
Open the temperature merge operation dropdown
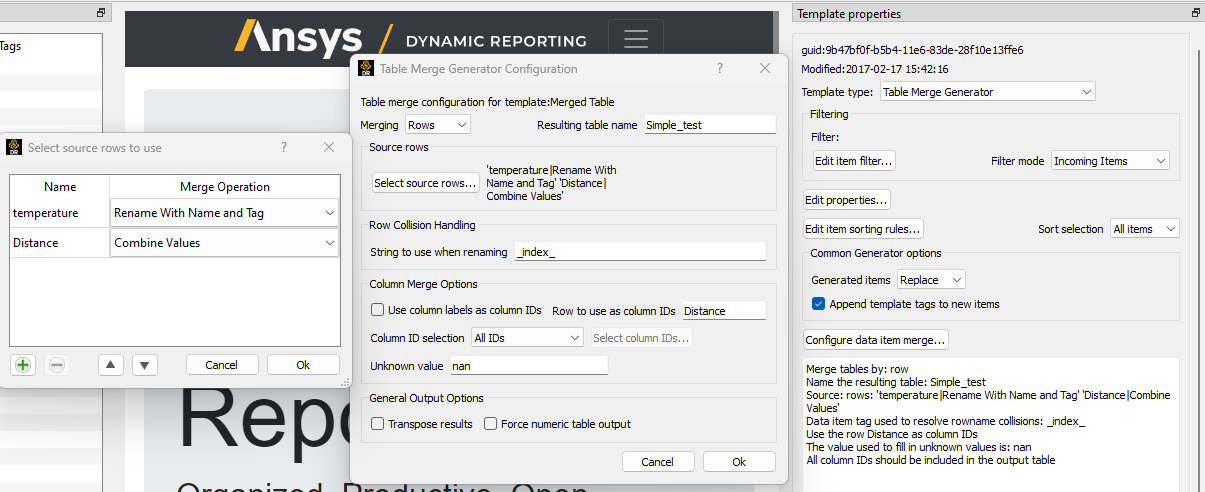point(224,213)
